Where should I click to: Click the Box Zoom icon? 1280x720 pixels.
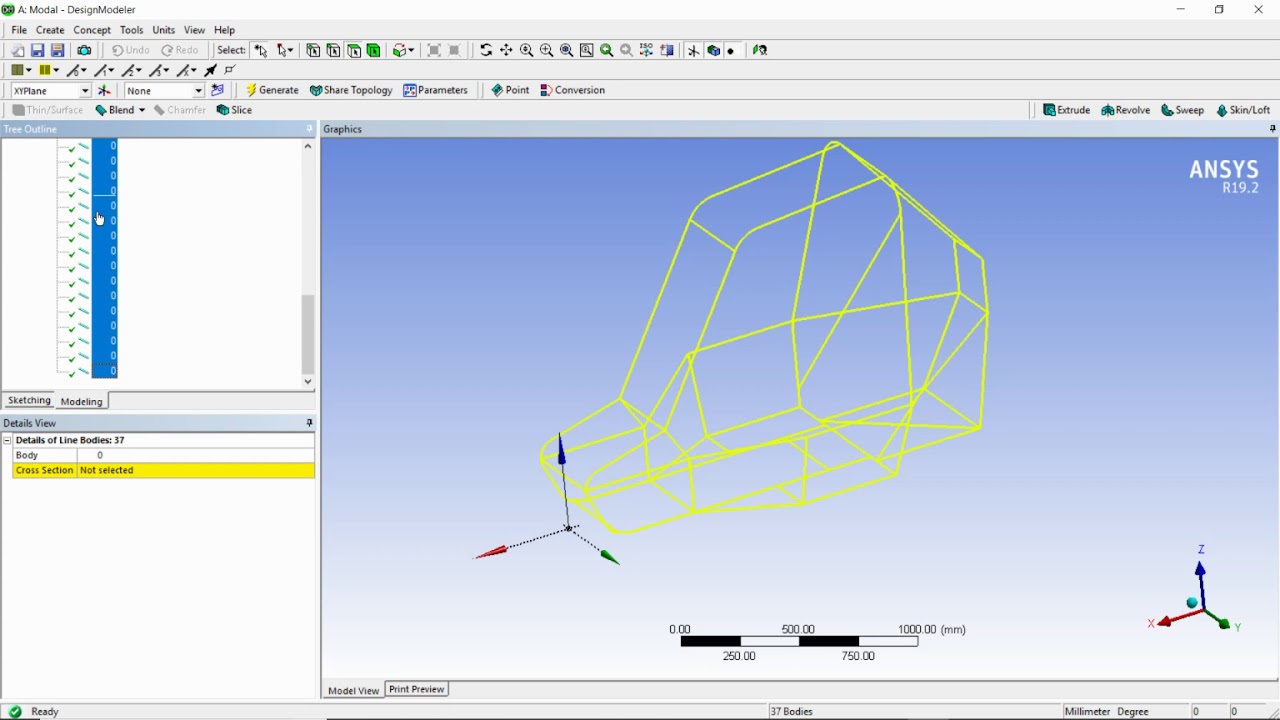pyautogui.click(x=546, y=50)
